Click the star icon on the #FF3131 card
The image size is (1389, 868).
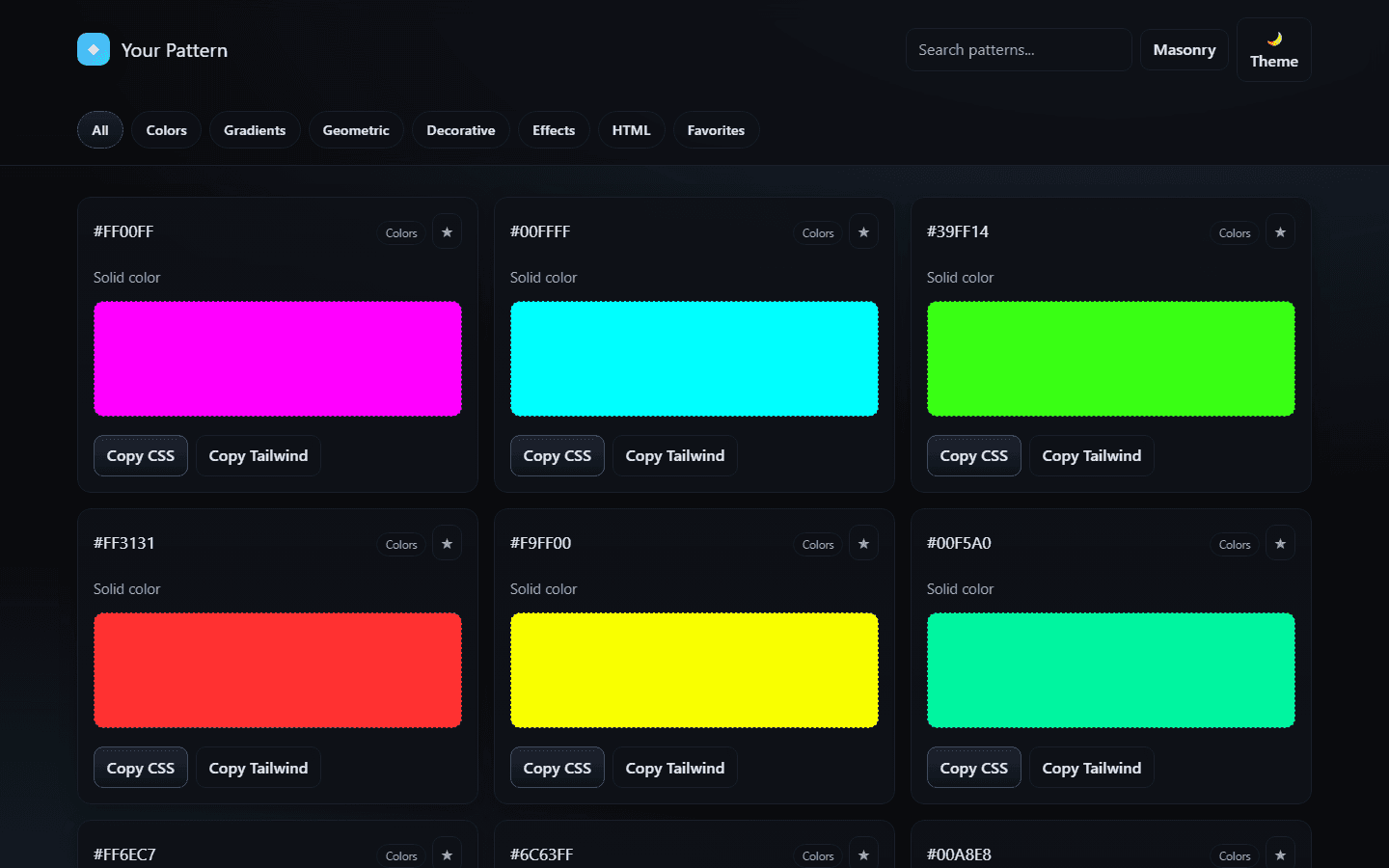(x=447, y=543)
